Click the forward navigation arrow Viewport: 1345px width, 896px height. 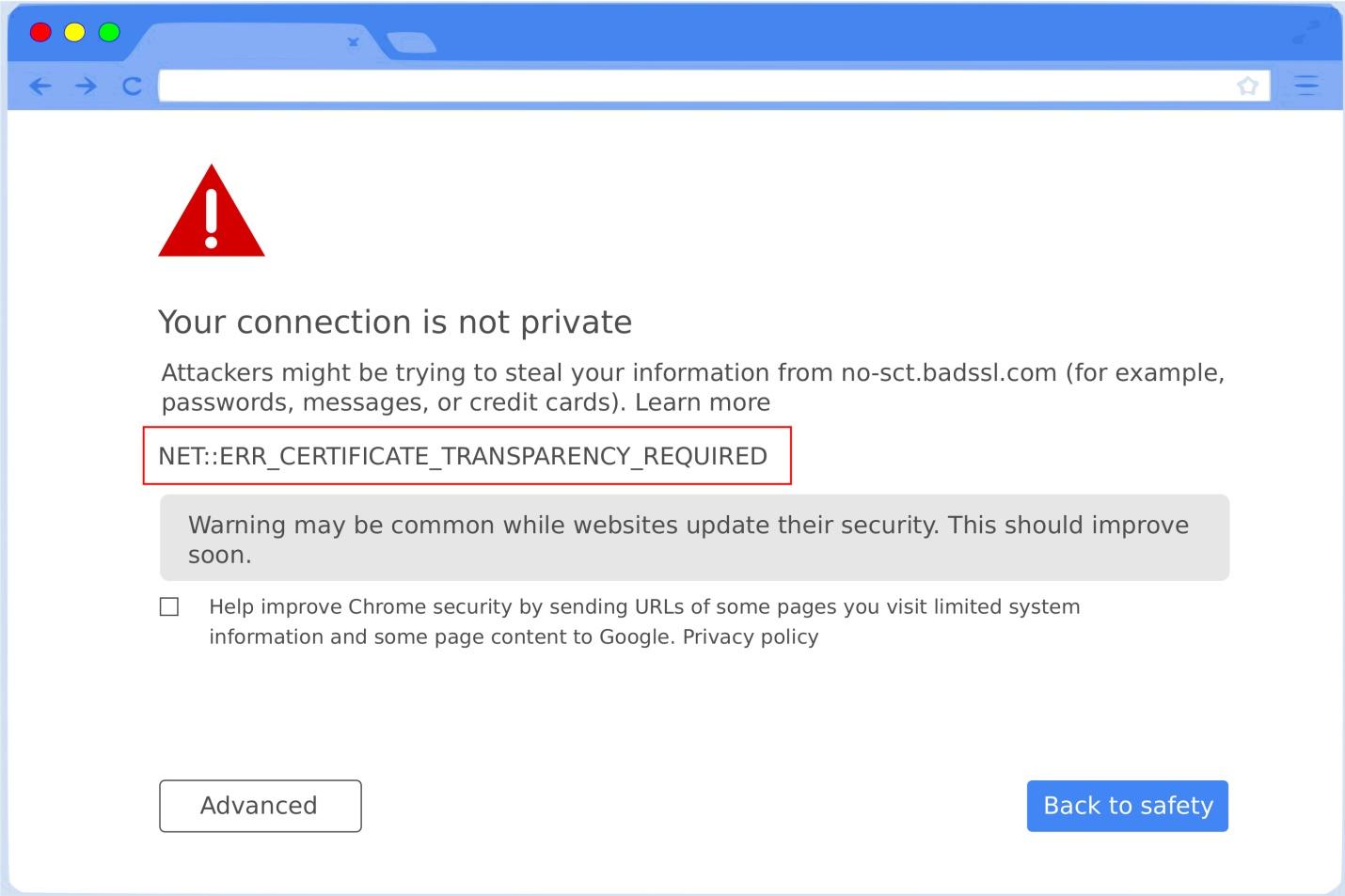pos(85,86)
